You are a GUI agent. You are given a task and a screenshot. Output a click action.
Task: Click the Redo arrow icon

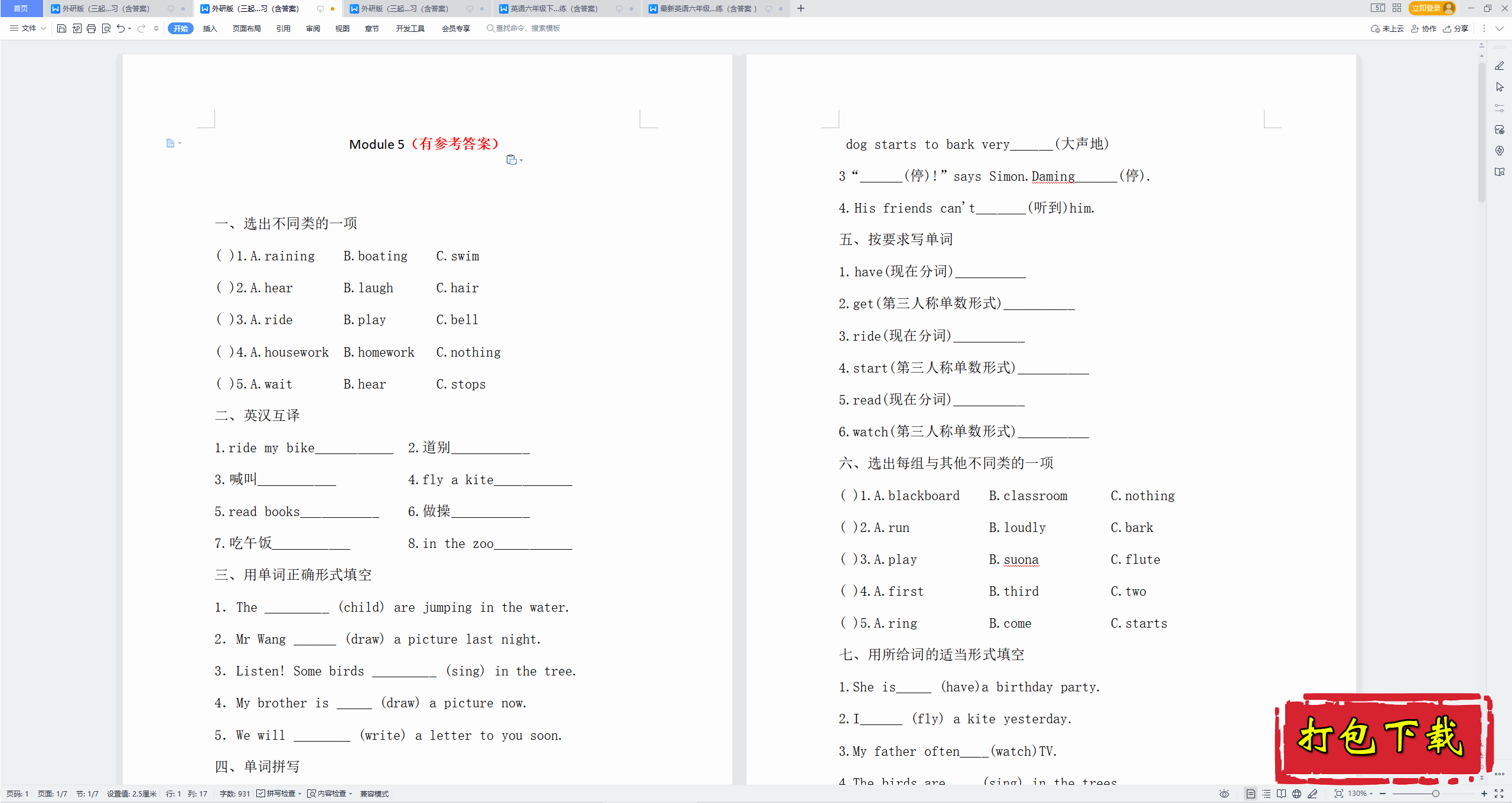tap(142, 28)
